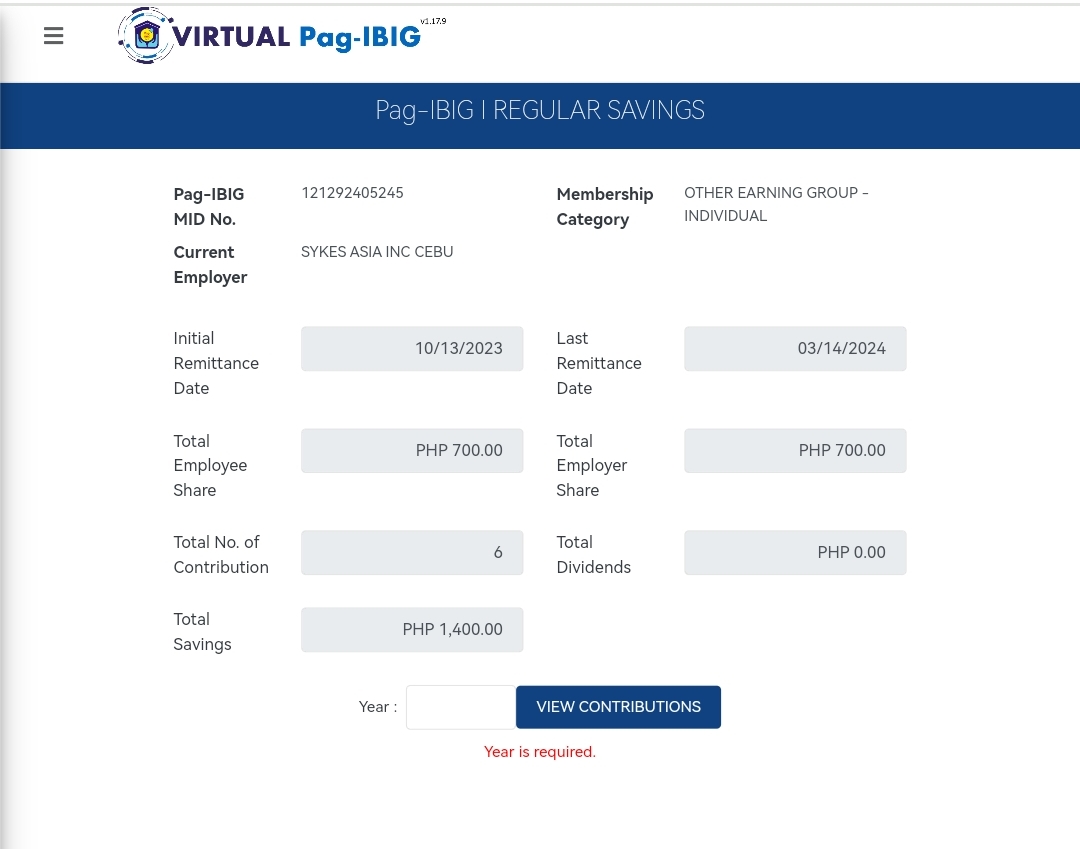
Task: Click the SYKES ASIA INC CEBU employer text
Action: coord(377,252)
